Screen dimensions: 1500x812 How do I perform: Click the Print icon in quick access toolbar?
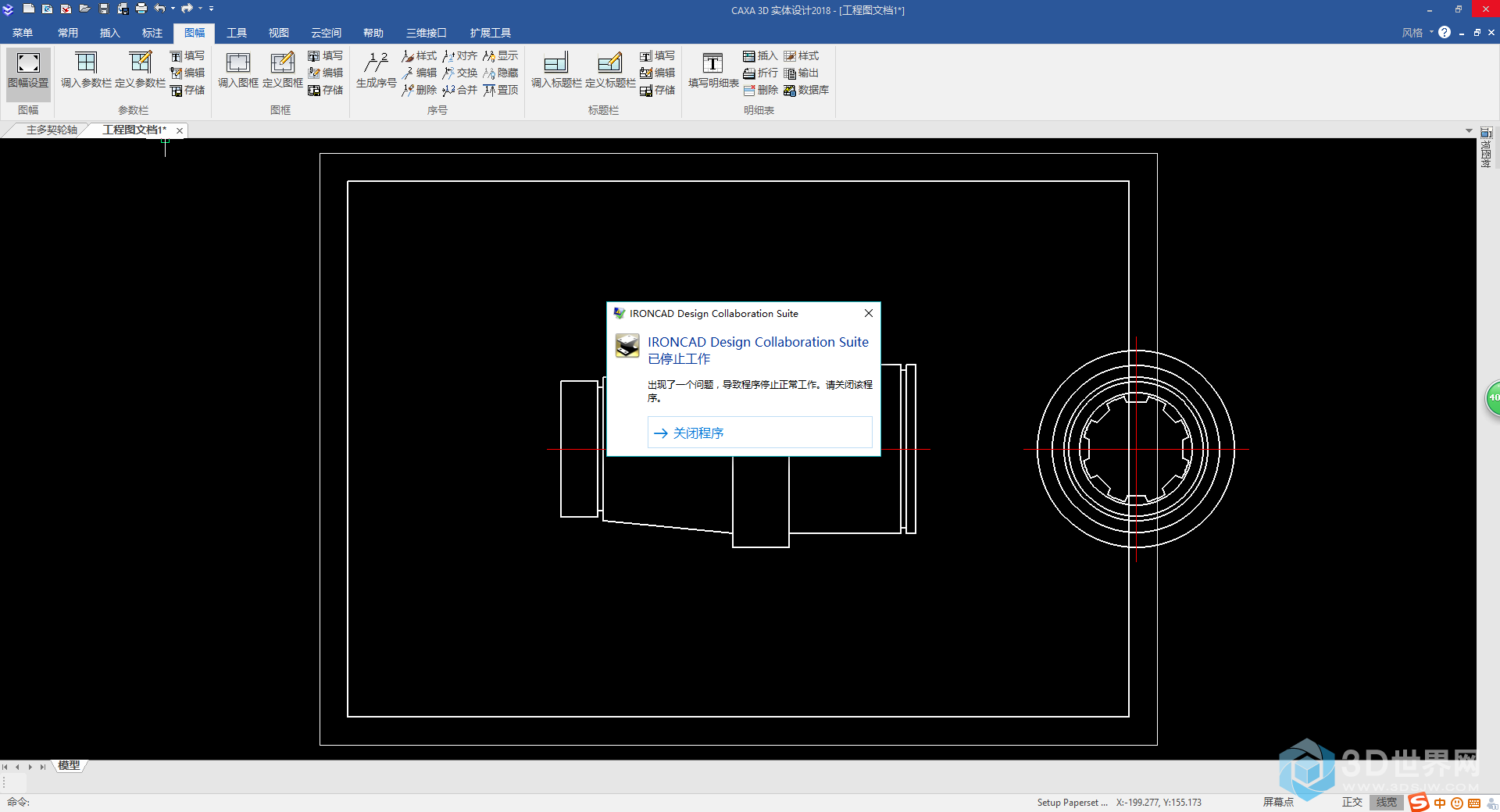(141, 9)
